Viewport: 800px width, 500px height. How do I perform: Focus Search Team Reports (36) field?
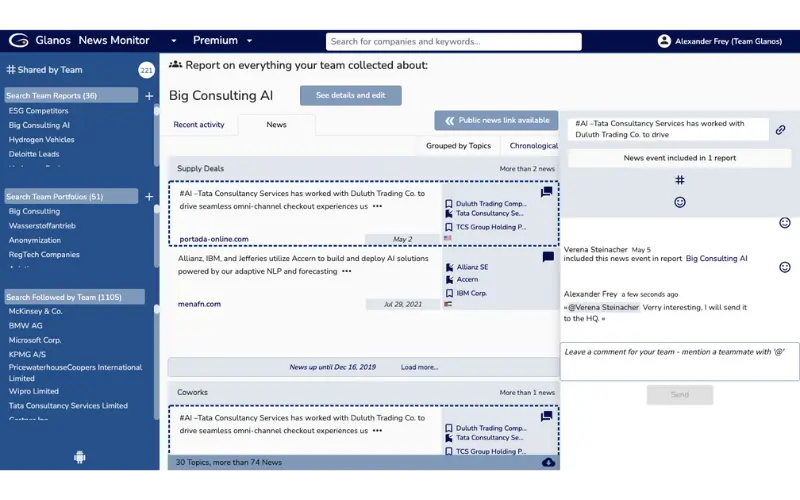click(x=71, y=95)
